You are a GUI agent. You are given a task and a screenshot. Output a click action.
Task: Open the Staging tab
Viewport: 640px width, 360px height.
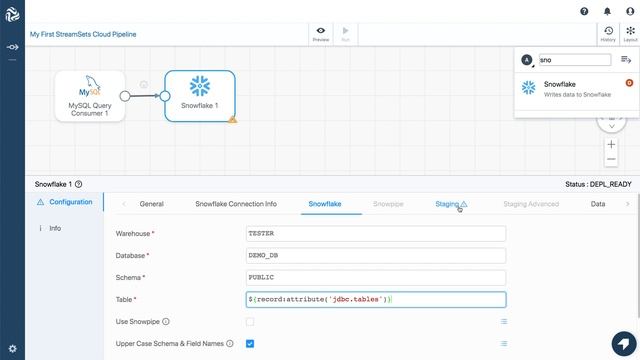pyautogui.click(x=451, y=204)
